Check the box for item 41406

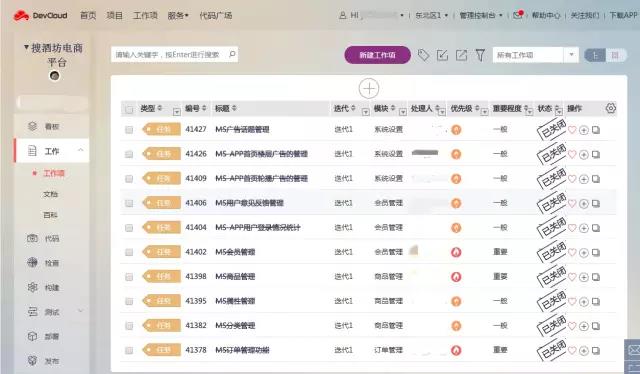tap(129, 203)
